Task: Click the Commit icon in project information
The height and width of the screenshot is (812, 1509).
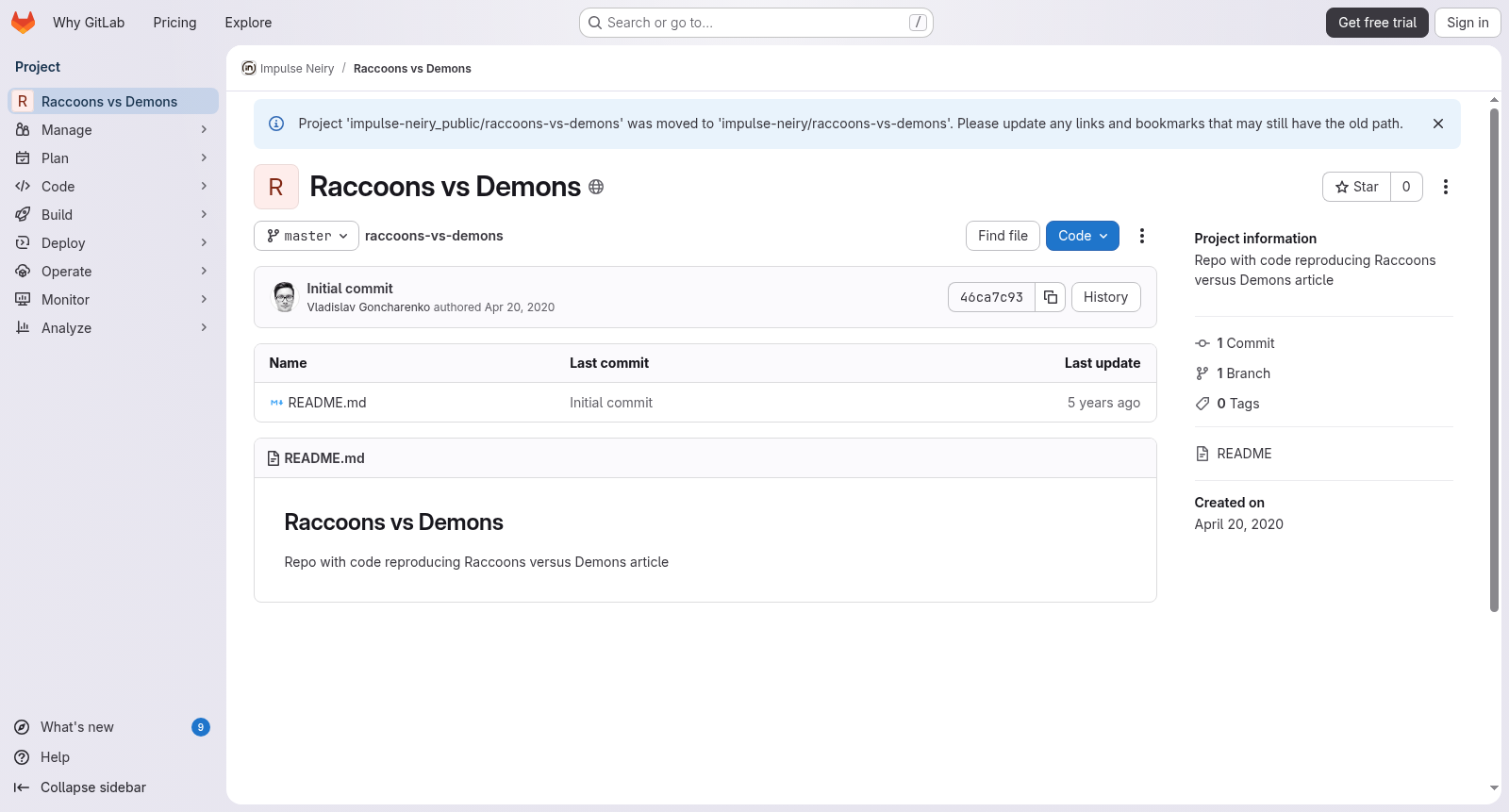Action: pyautogui.click(x=1202, y=343)
